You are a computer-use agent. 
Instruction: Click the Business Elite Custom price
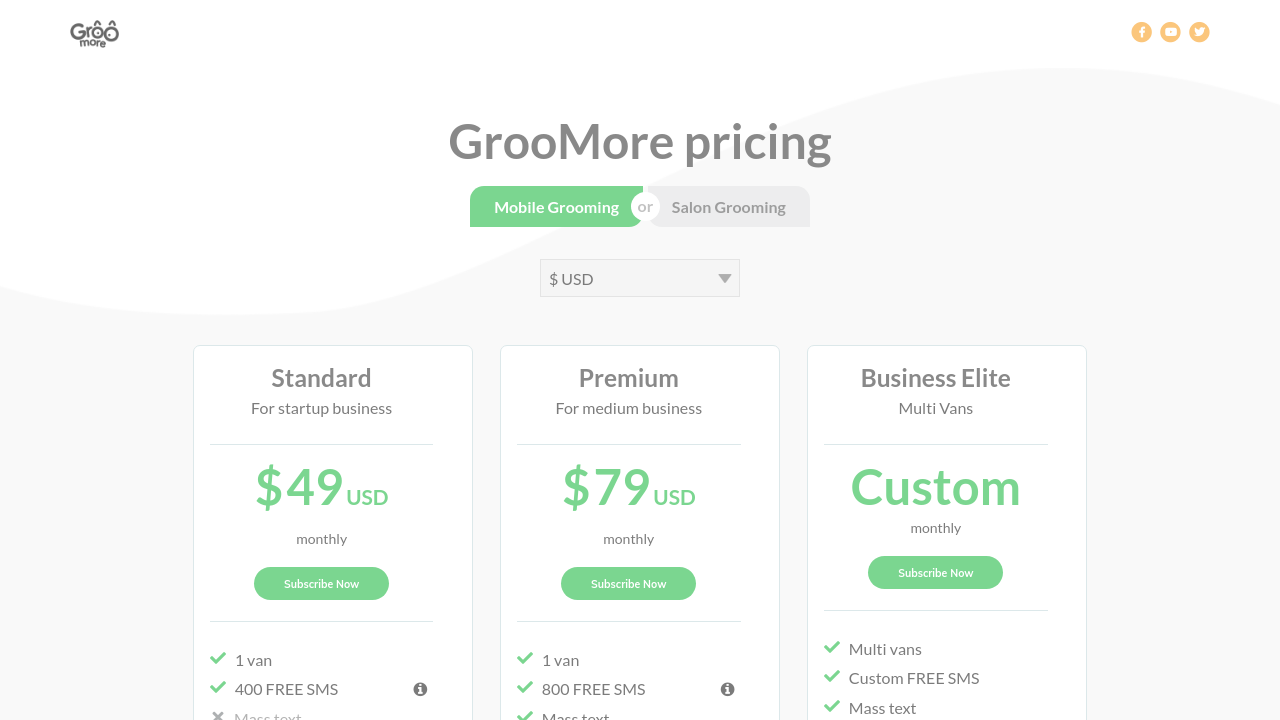tap(935, 488)
